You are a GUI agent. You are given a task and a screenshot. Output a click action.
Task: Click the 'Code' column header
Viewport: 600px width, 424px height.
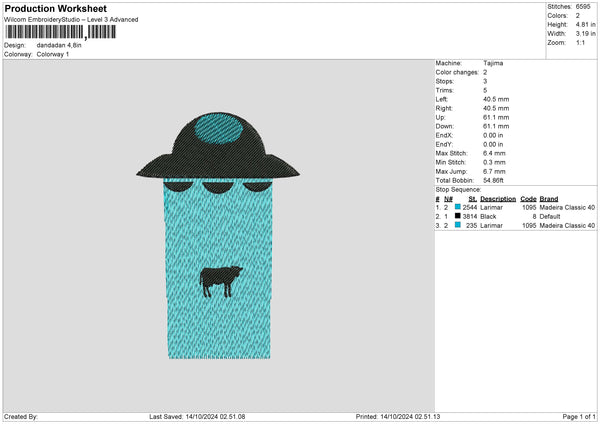528,199
